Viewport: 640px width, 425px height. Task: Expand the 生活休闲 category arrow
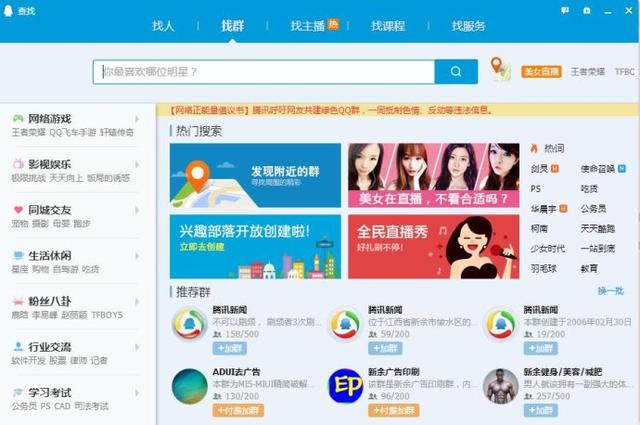(x=137, y=256)
